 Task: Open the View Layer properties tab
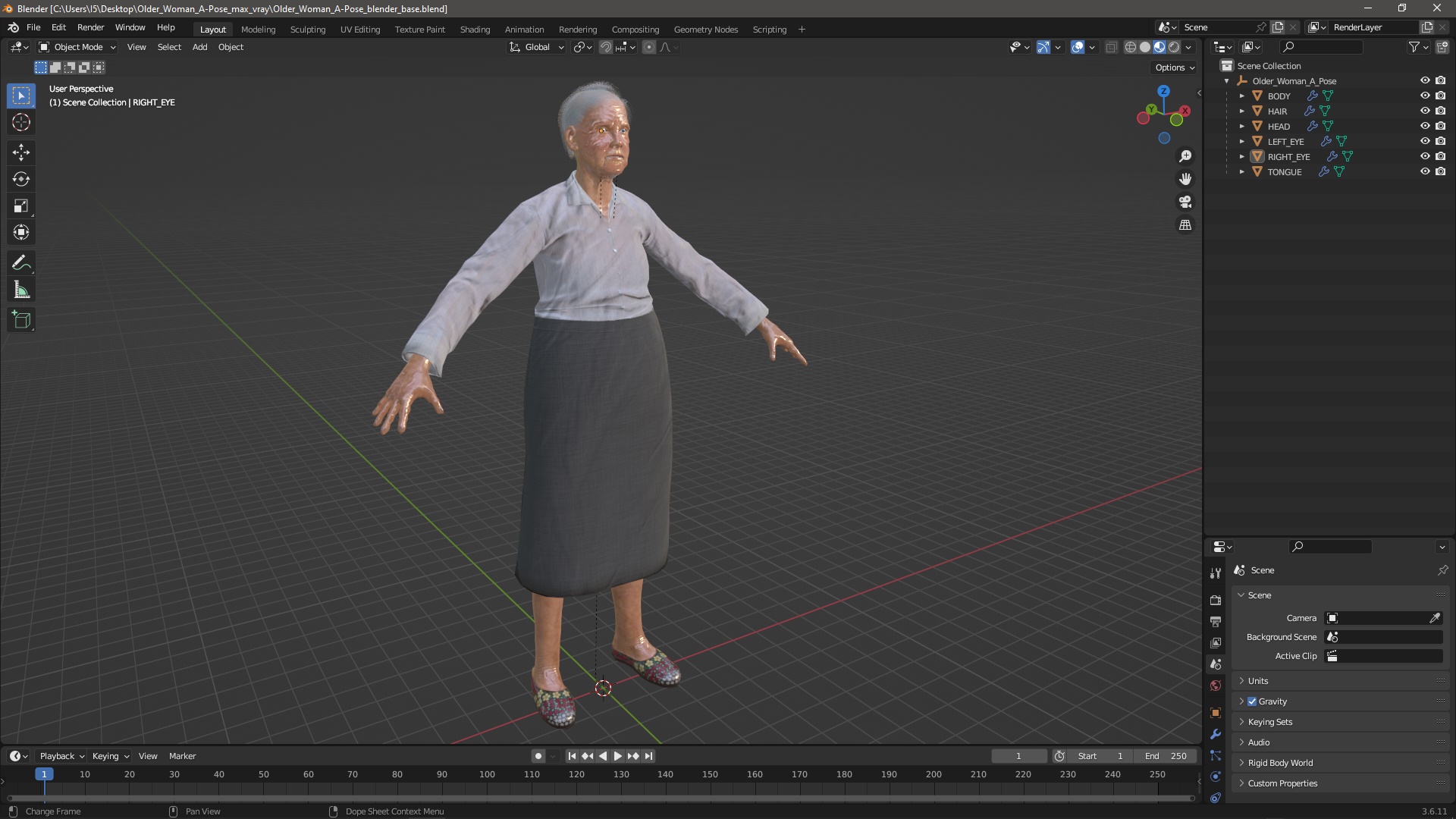tap(1216, 642)
